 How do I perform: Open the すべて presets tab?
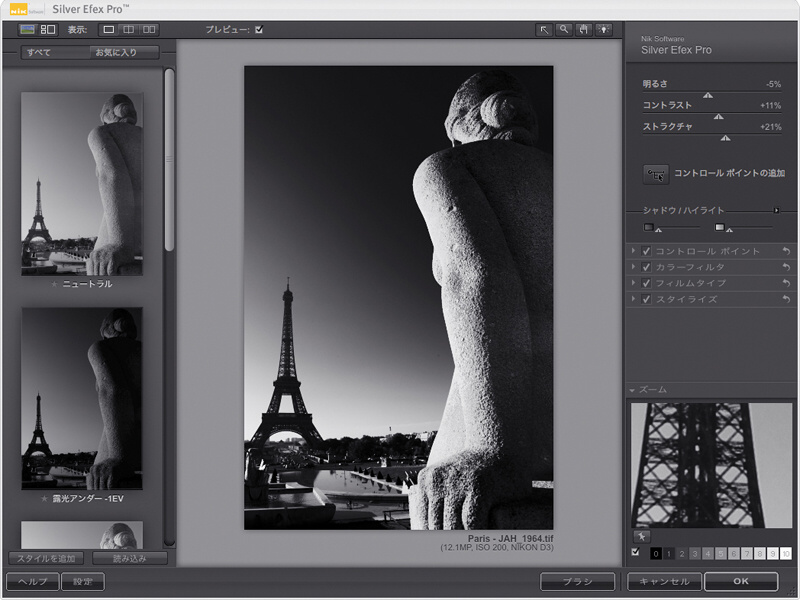tap(39, 52)
